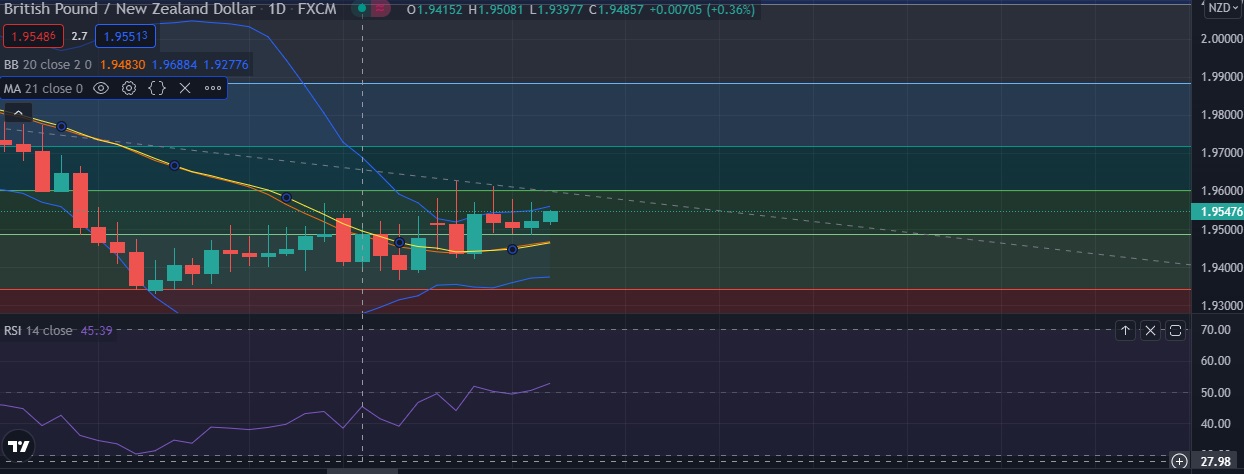This screenshot has height=474, width=1244.
Task: Maximize the RSI pane
Action: [1175, 330]
